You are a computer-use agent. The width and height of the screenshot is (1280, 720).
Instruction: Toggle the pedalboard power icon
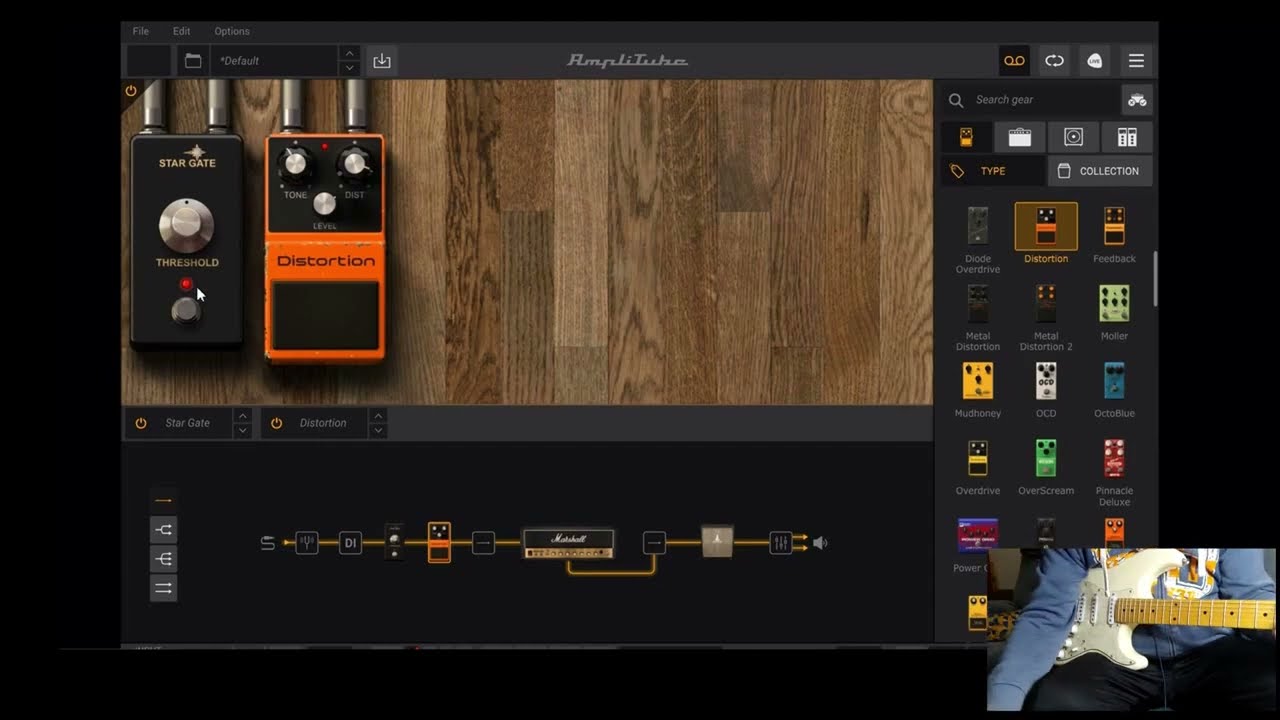(x=131, y=91)
